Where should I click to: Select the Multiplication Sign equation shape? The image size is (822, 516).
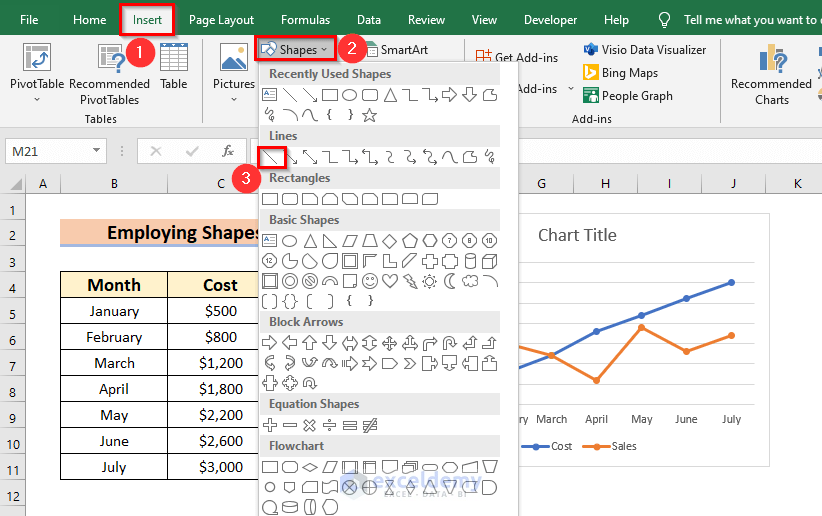(310, 425)
